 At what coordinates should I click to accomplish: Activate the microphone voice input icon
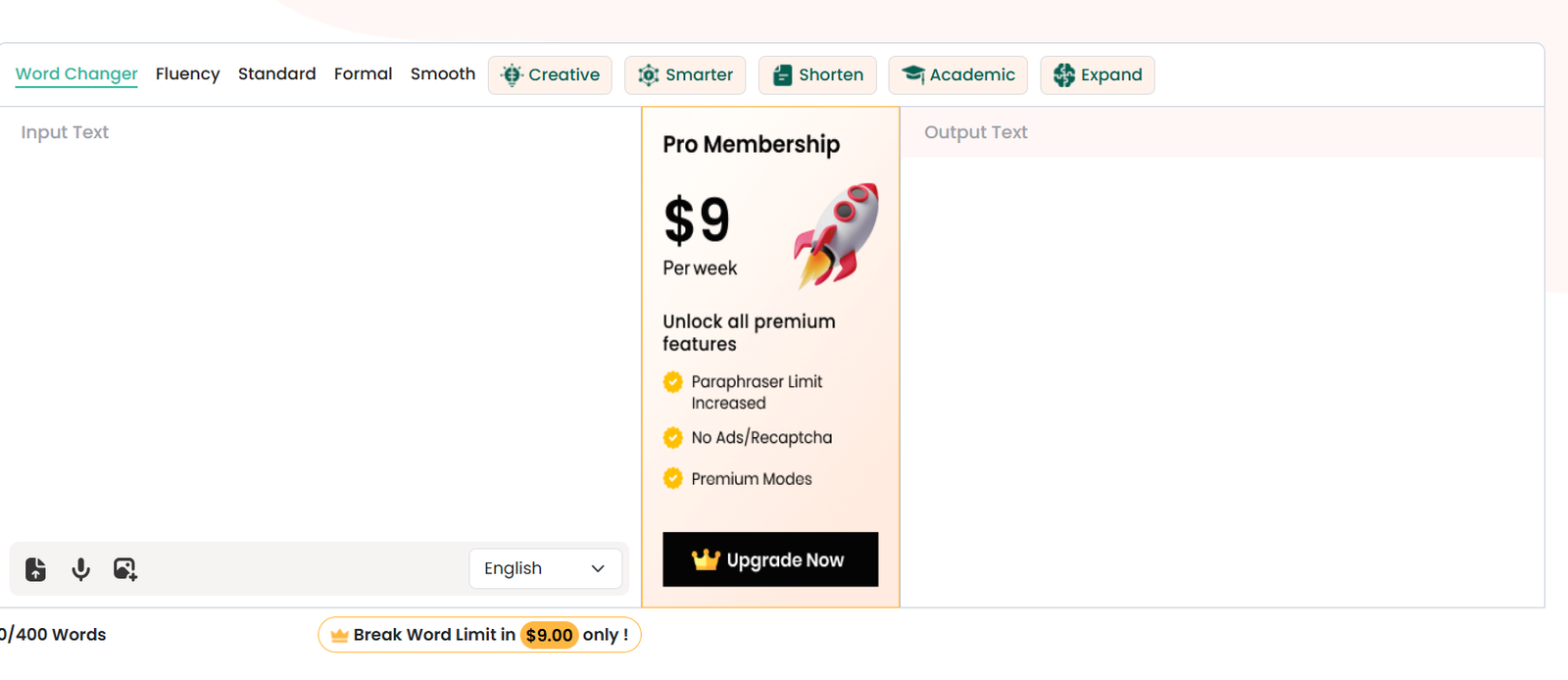click(81, 569)
